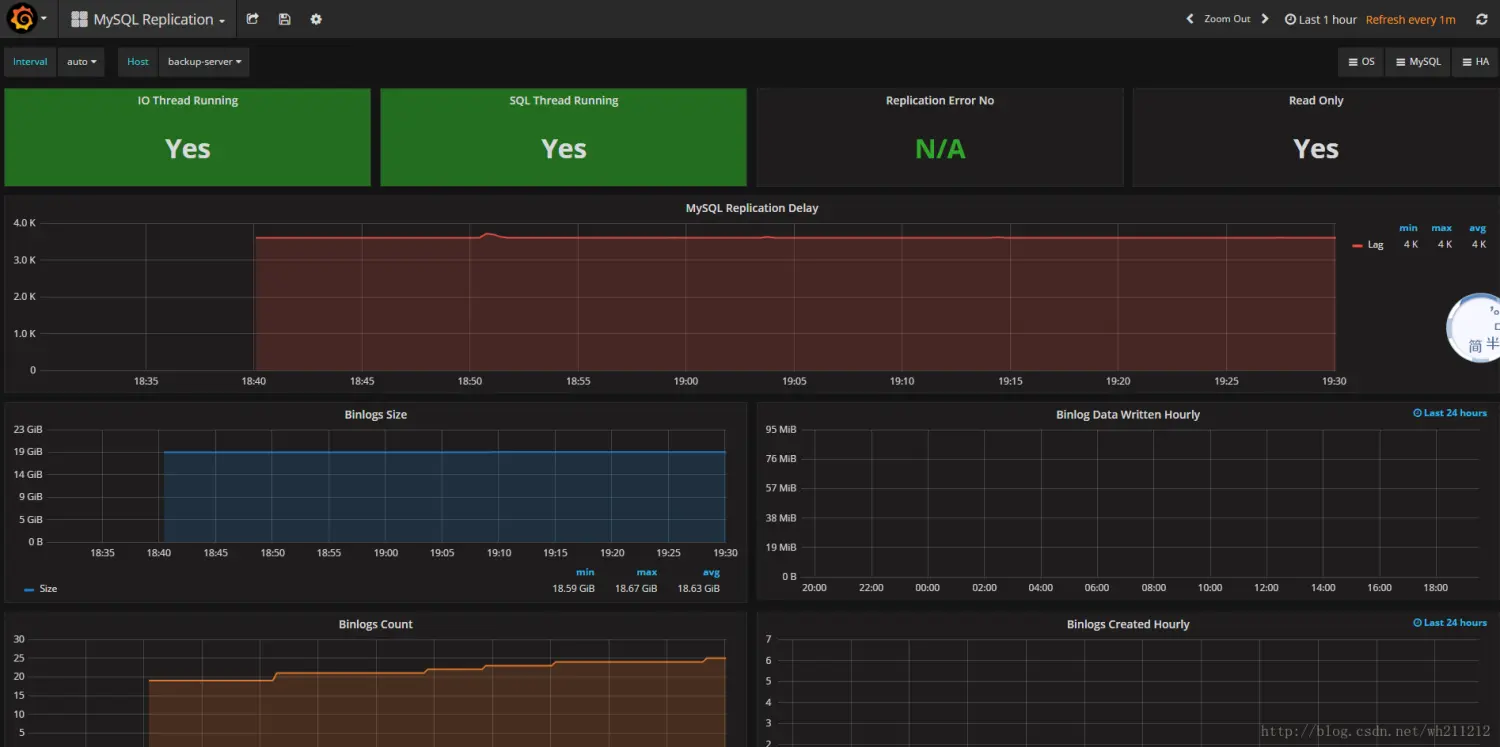1500x747 pixels.
Task: Sort Binlogs Size legend by max
Action: click(647, 572)
